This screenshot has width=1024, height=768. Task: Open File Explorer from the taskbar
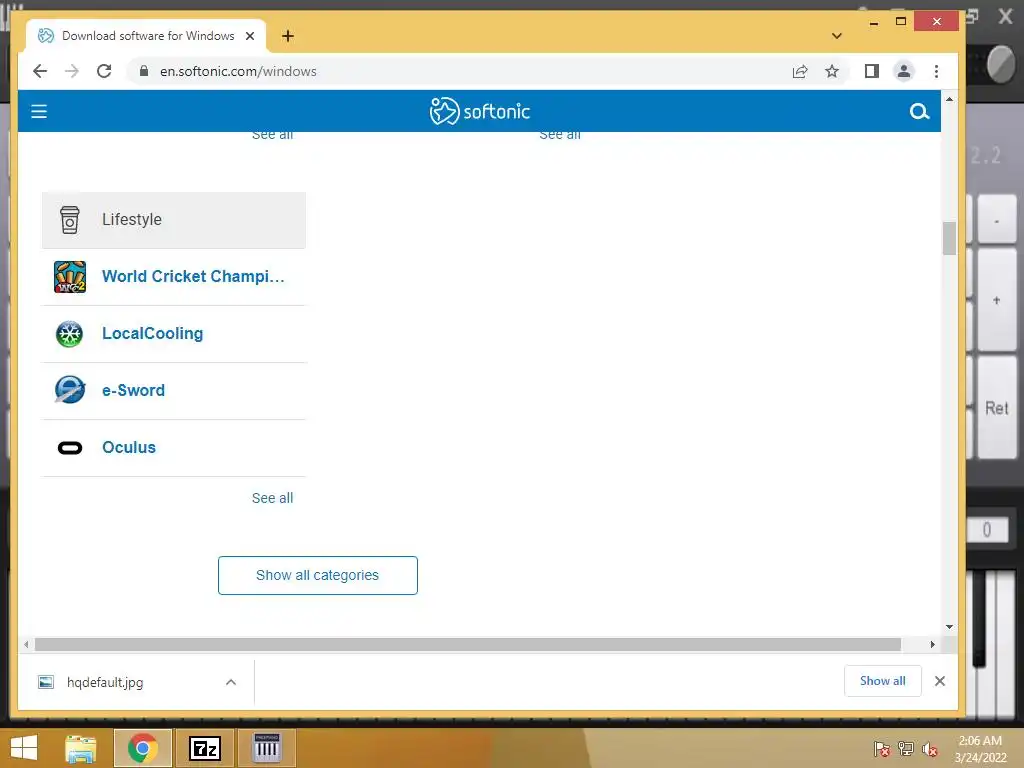coord(81,748)
